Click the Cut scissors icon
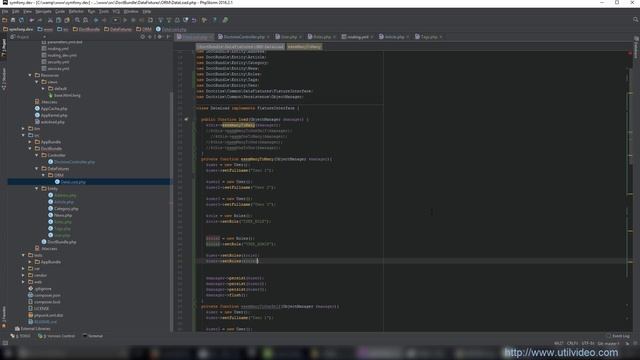The height and width of the screenshot is (360, 640). [x=50, y=20]
